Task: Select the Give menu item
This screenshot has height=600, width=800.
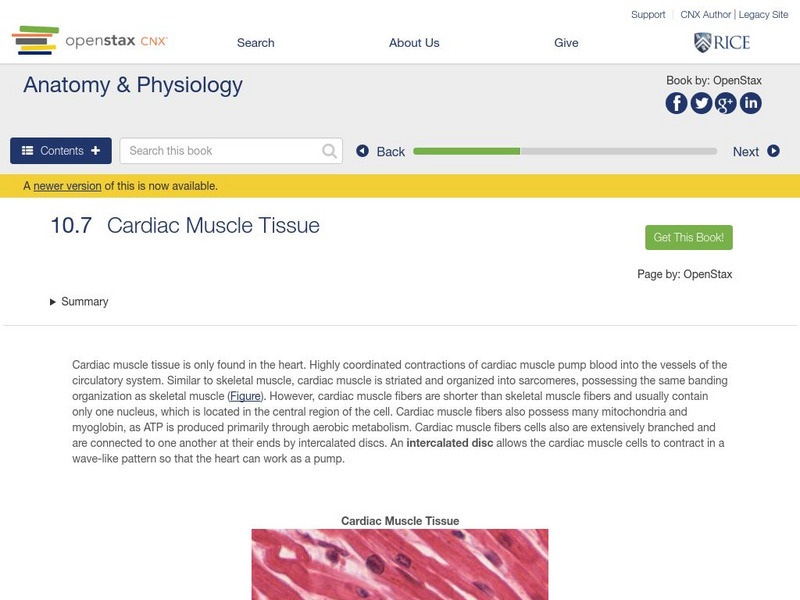Action: point(566,43)
